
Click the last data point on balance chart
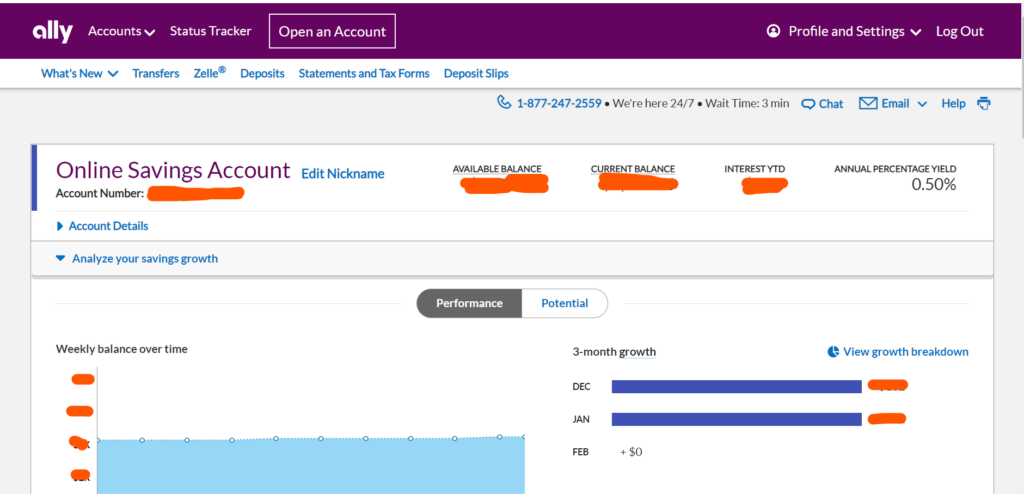[524, 436]
